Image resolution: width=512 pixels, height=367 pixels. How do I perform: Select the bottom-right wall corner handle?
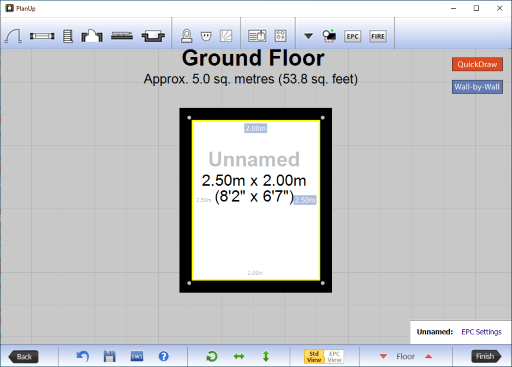[323, 283]
